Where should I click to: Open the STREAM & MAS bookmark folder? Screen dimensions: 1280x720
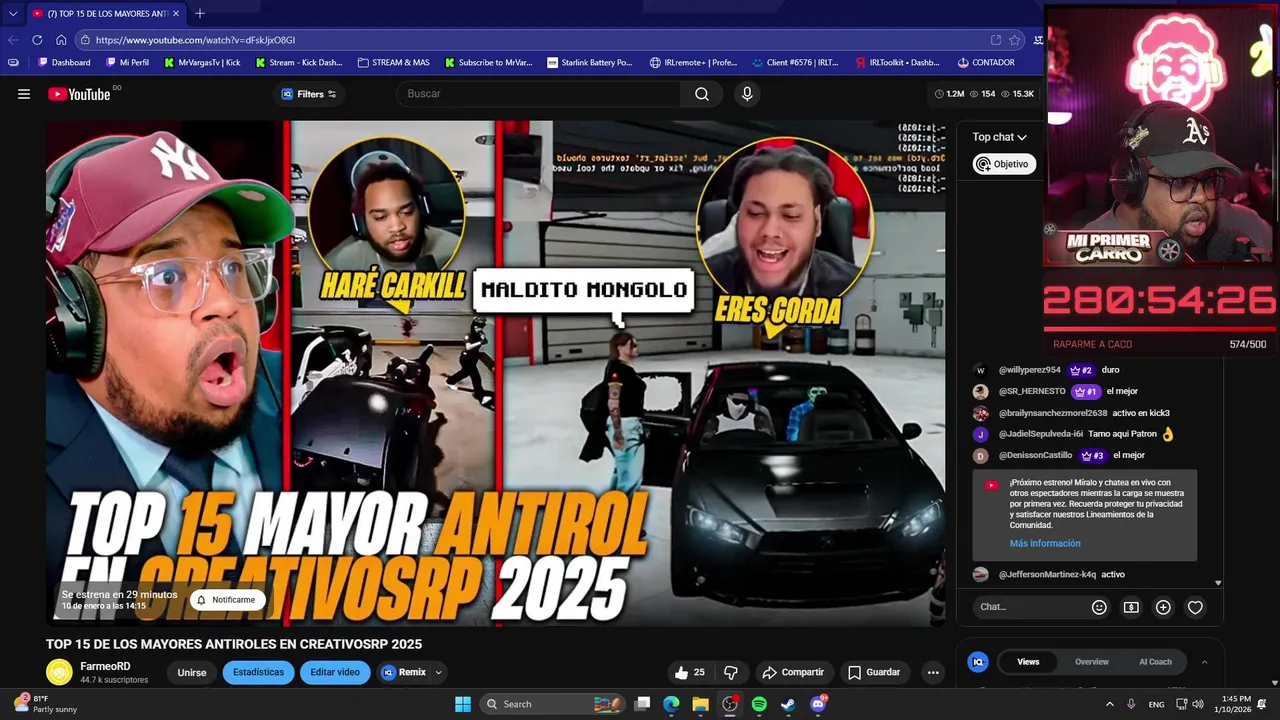click(393, 62)
